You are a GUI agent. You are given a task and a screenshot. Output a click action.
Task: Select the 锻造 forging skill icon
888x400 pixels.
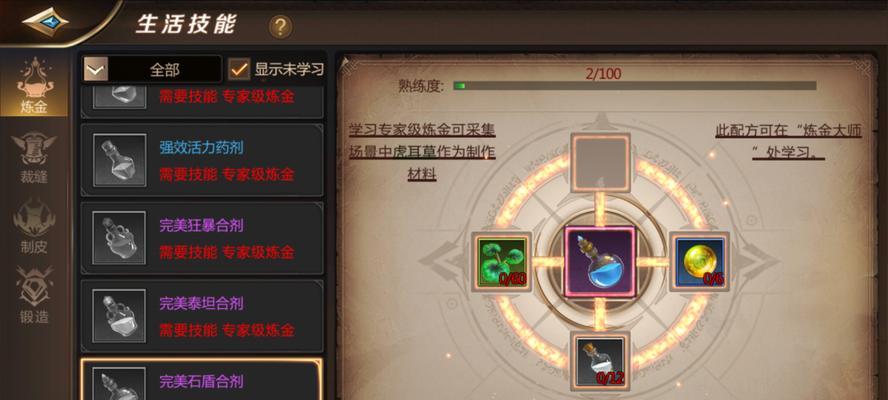pos(33,295)
